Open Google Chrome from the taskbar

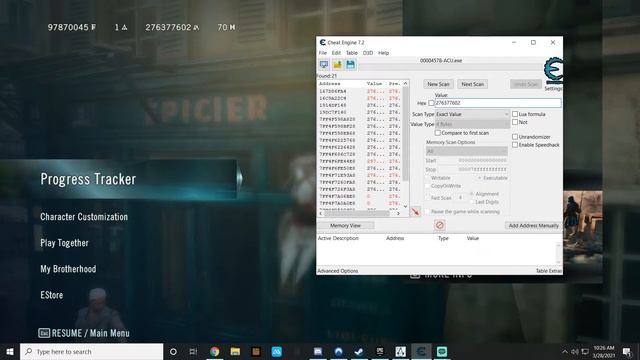coord(215,351)
